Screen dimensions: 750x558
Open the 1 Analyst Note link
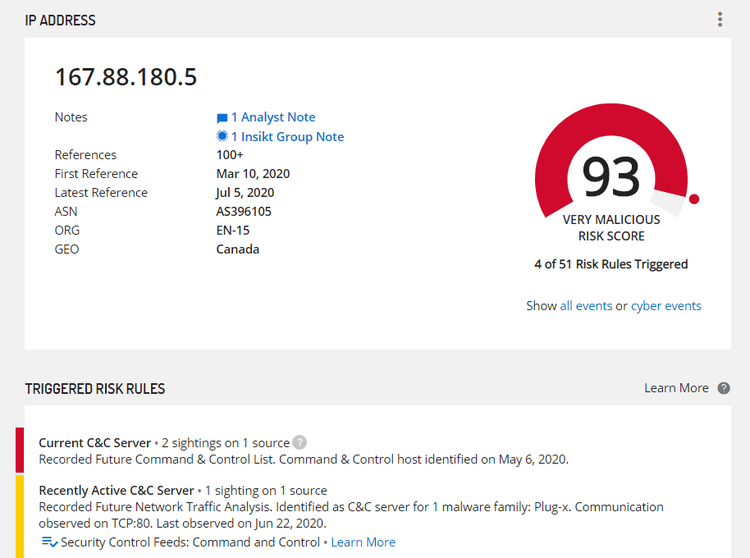[x=272, y=117]
